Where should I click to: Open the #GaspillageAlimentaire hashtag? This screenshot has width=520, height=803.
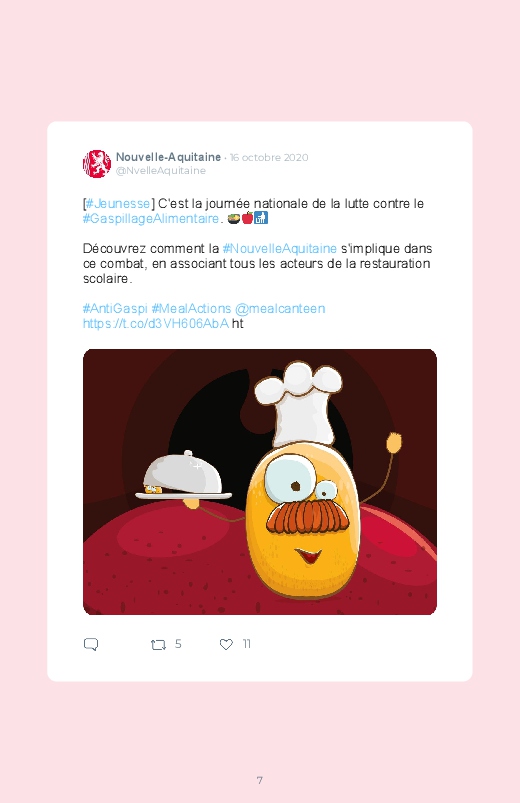[151, 219]
